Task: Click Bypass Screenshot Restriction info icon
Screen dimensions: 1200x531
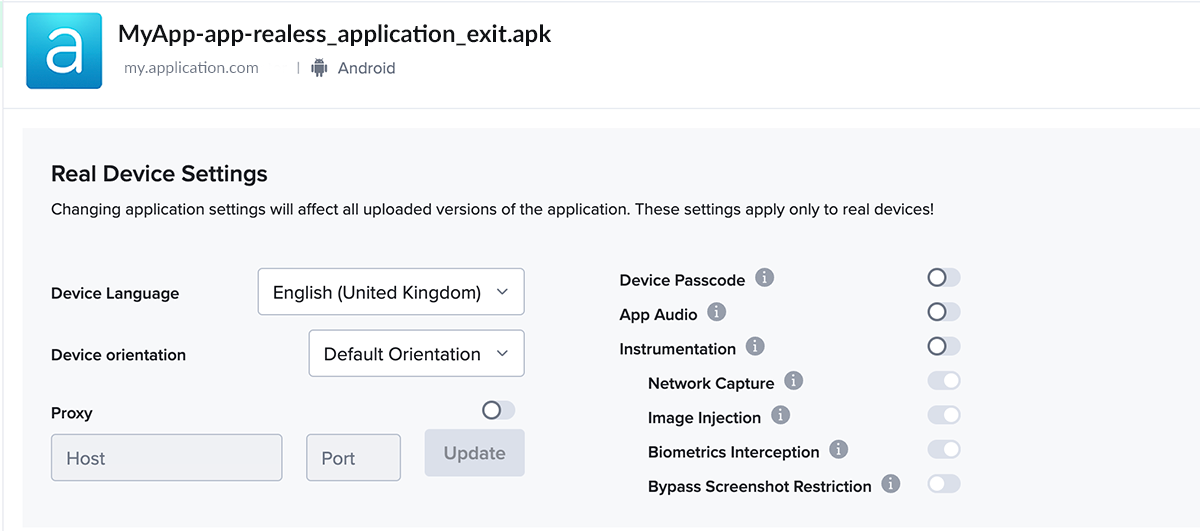Action: click(890, 484)
